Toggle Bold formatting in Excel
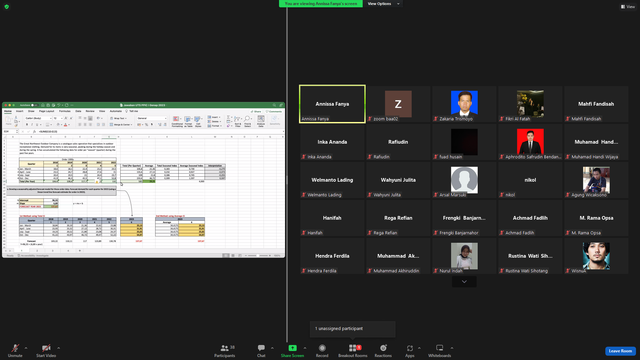 click(27, 124)
